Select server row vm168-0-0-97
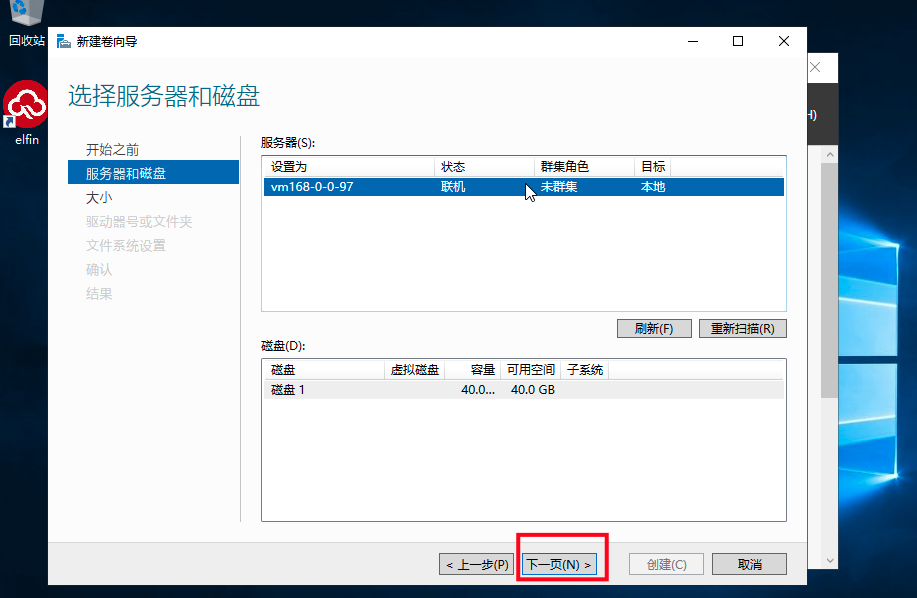Viewport: 917px width, 598px height. [x=523, y=186]
